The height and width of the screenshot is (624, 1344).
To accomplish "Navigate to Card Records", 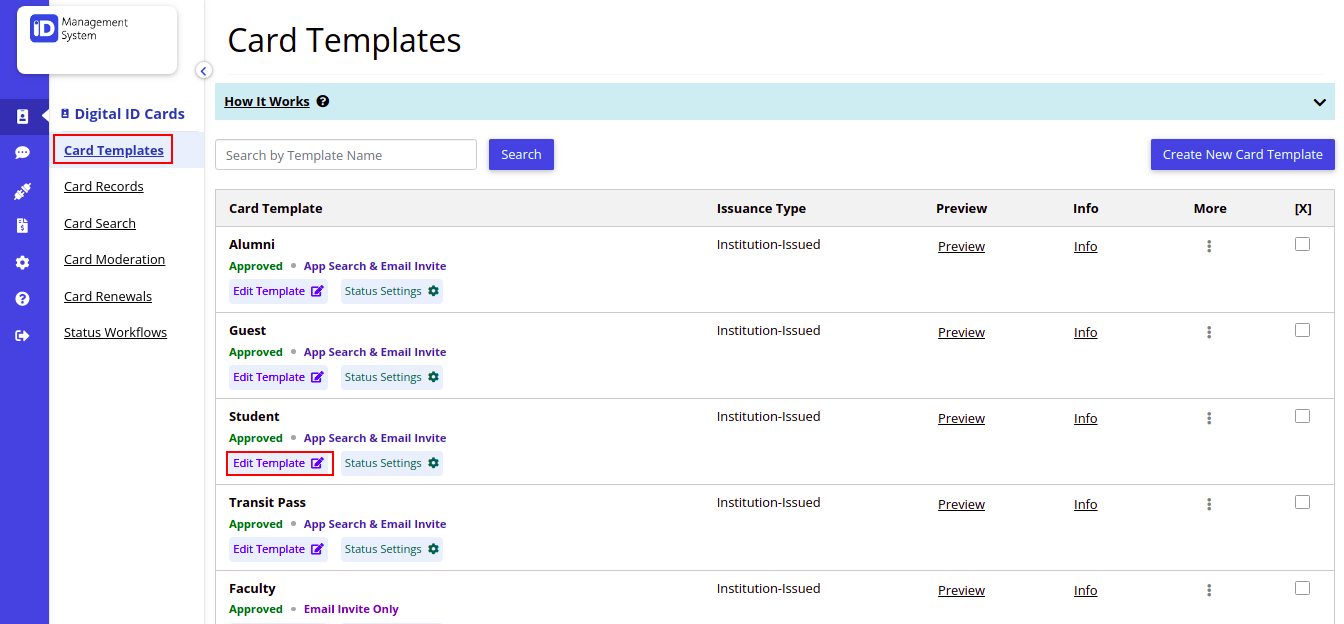I will coord(103,186).
